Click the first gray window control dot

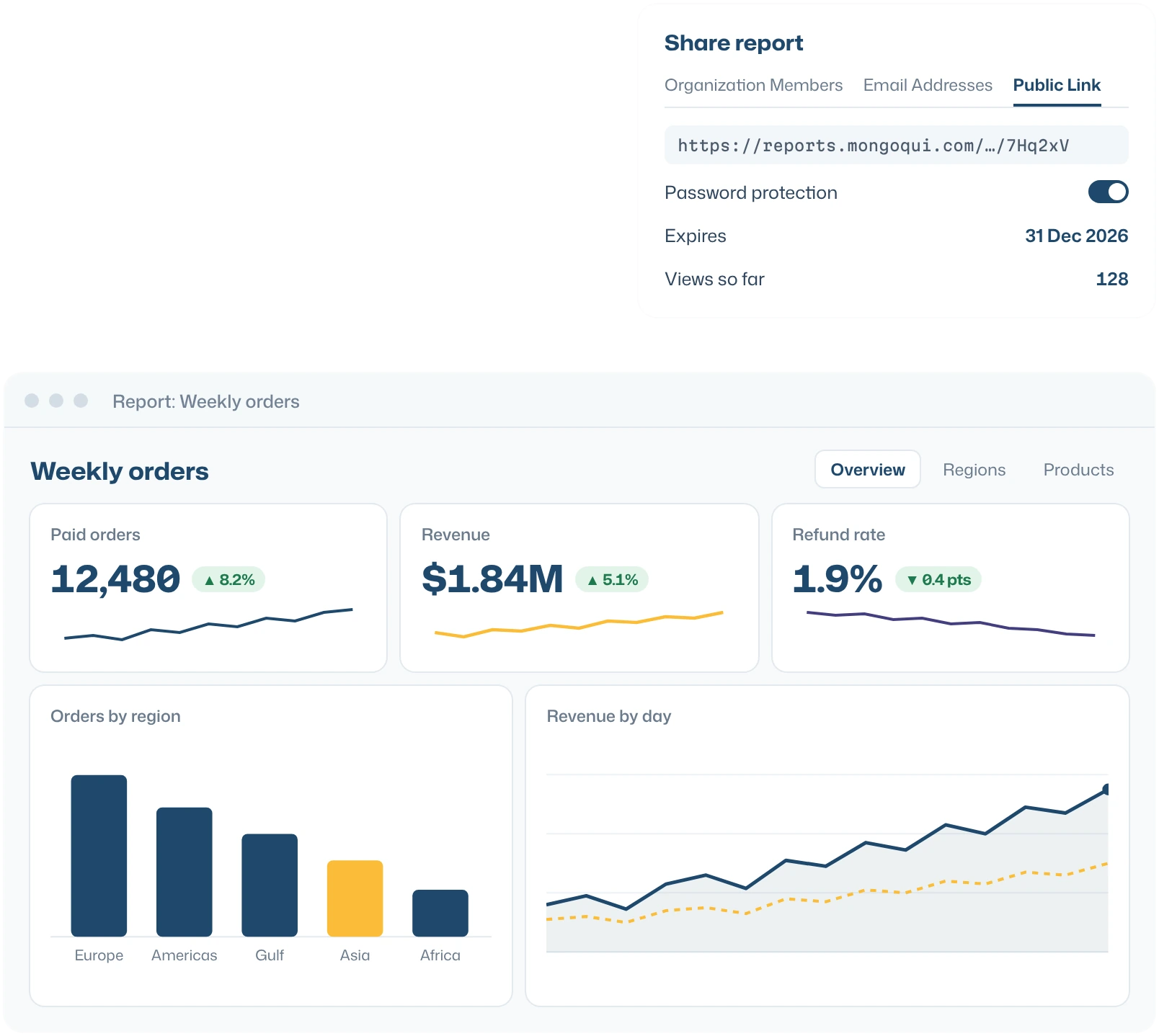32,401
